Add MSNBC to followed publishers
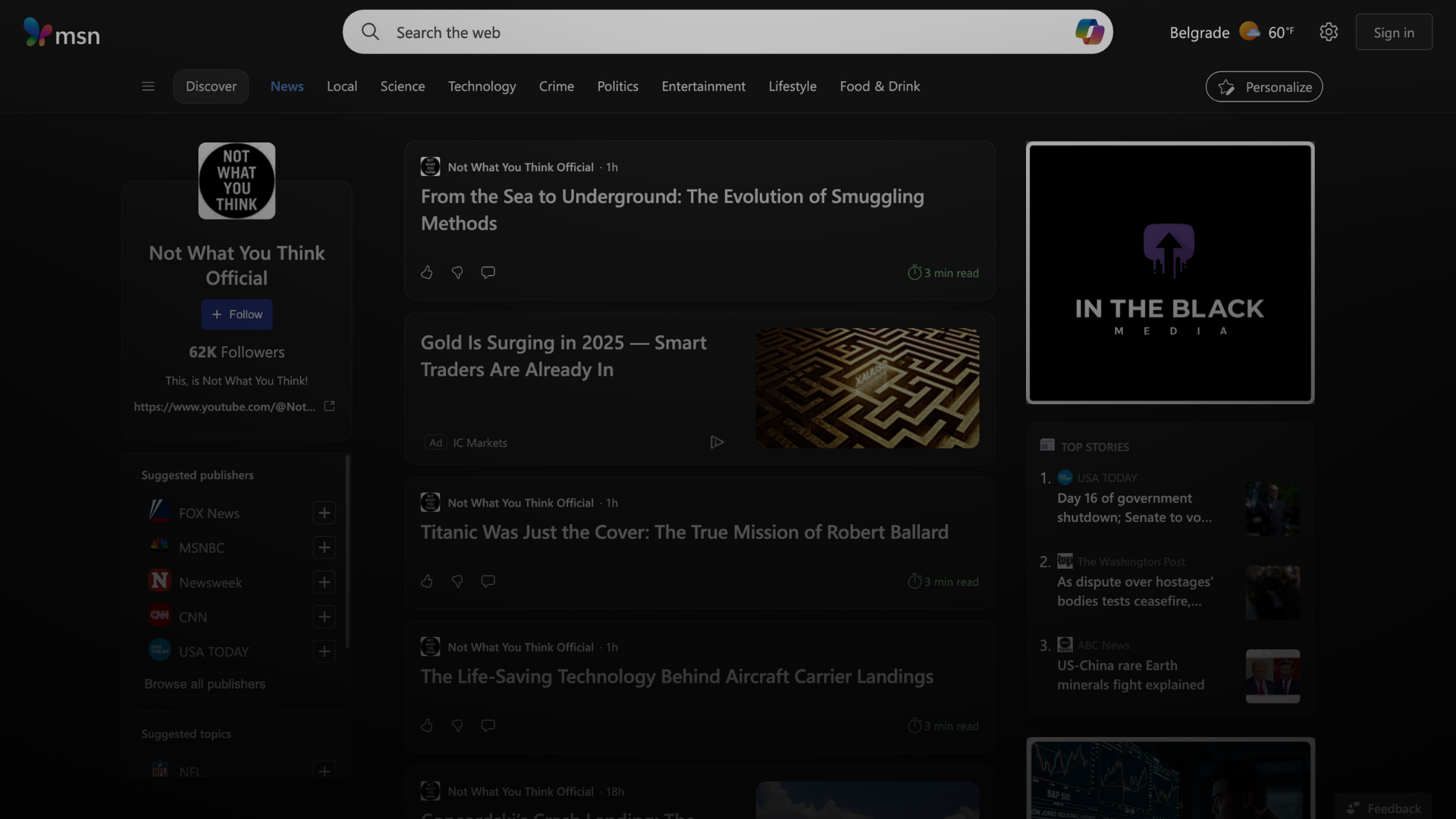 tap(324, 548)
